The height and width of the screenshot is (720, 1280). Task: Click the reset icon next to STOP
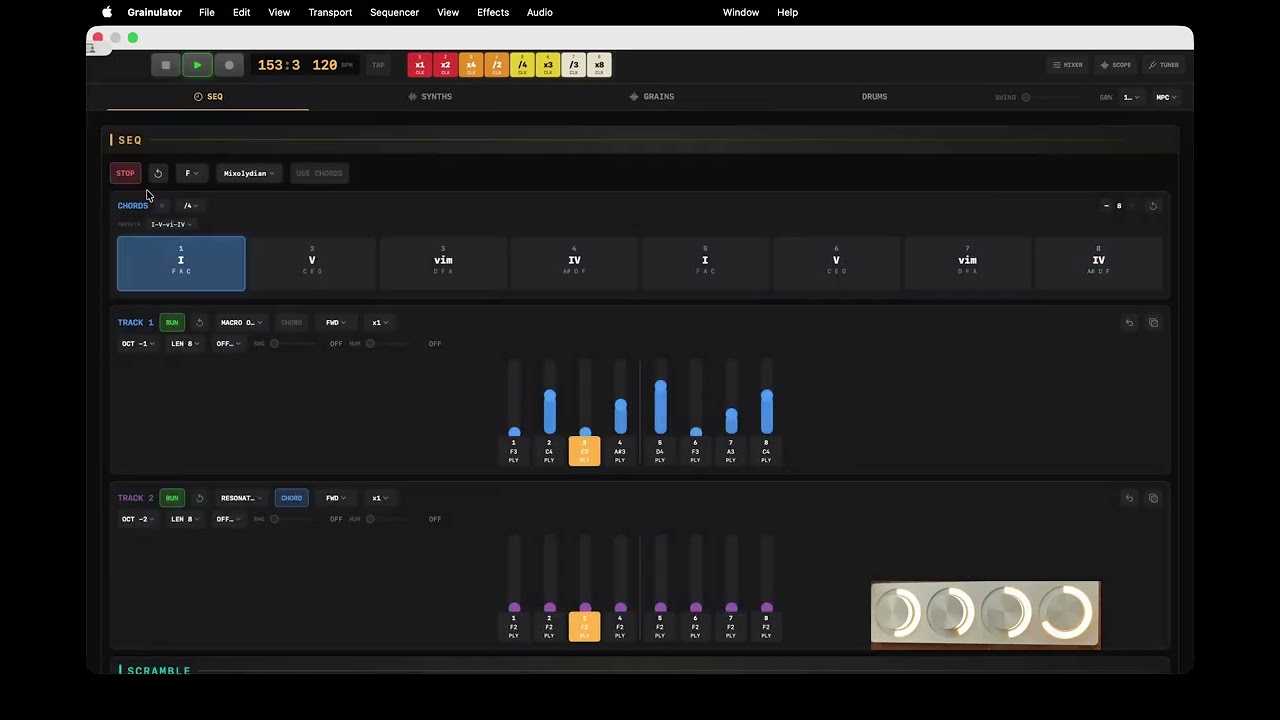pyautogui.click(x=158, y=173)
